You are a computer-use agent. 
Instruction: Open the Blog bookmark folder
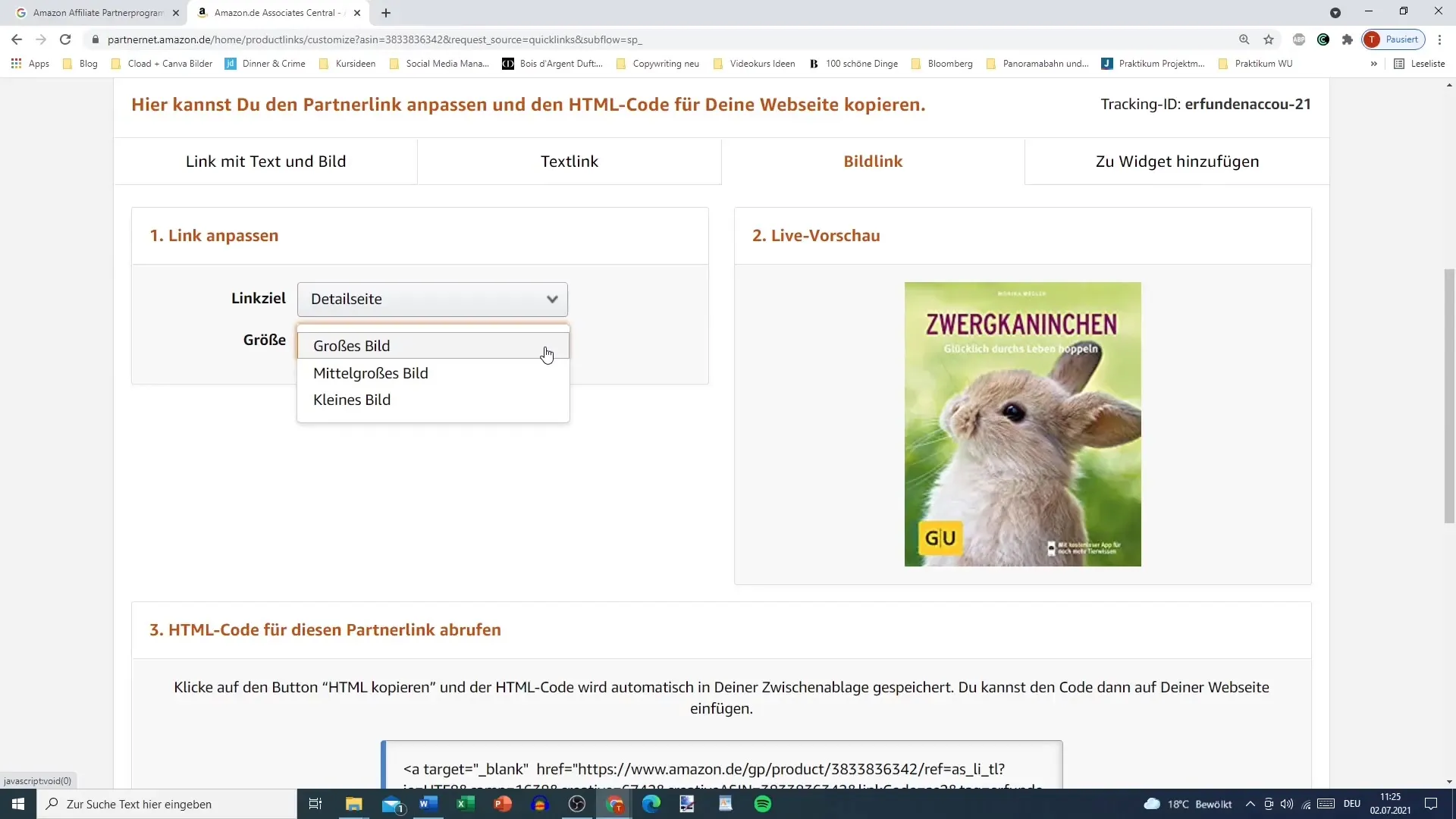(x=80, y=64)
